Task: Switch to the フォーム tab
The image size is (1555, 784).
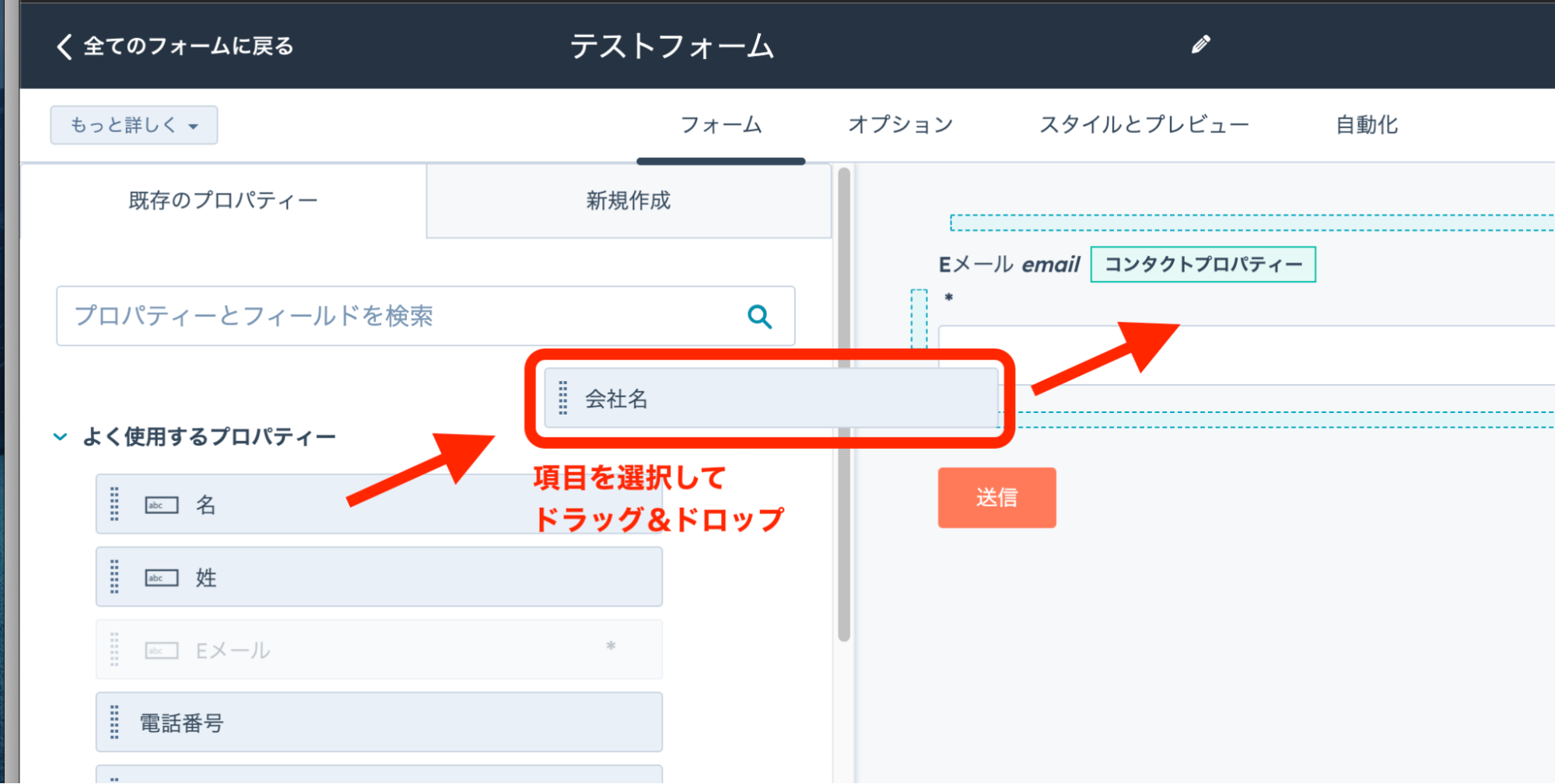Action: click(721, 125)
